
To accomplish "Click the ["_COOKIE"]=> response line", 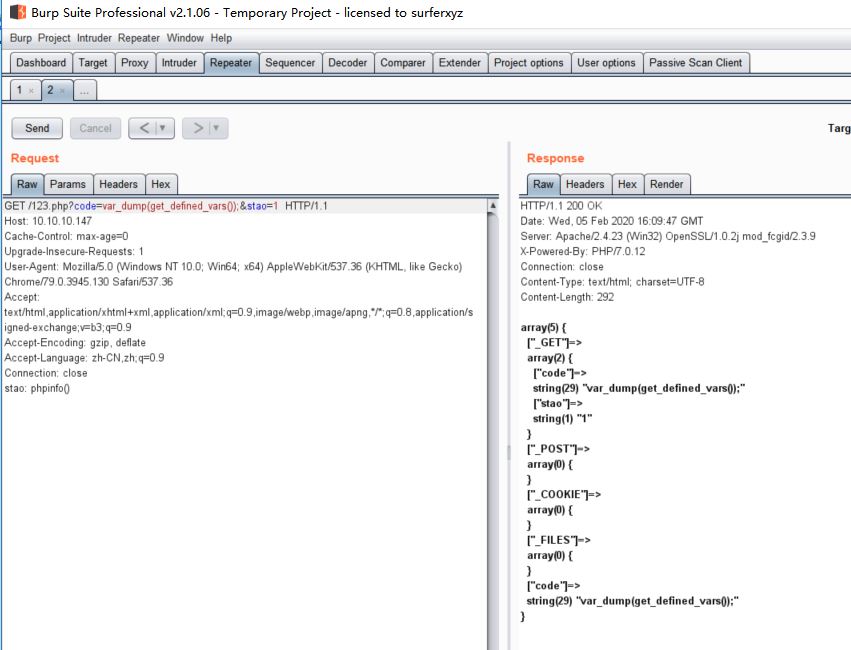I will (x=564, y=495).
